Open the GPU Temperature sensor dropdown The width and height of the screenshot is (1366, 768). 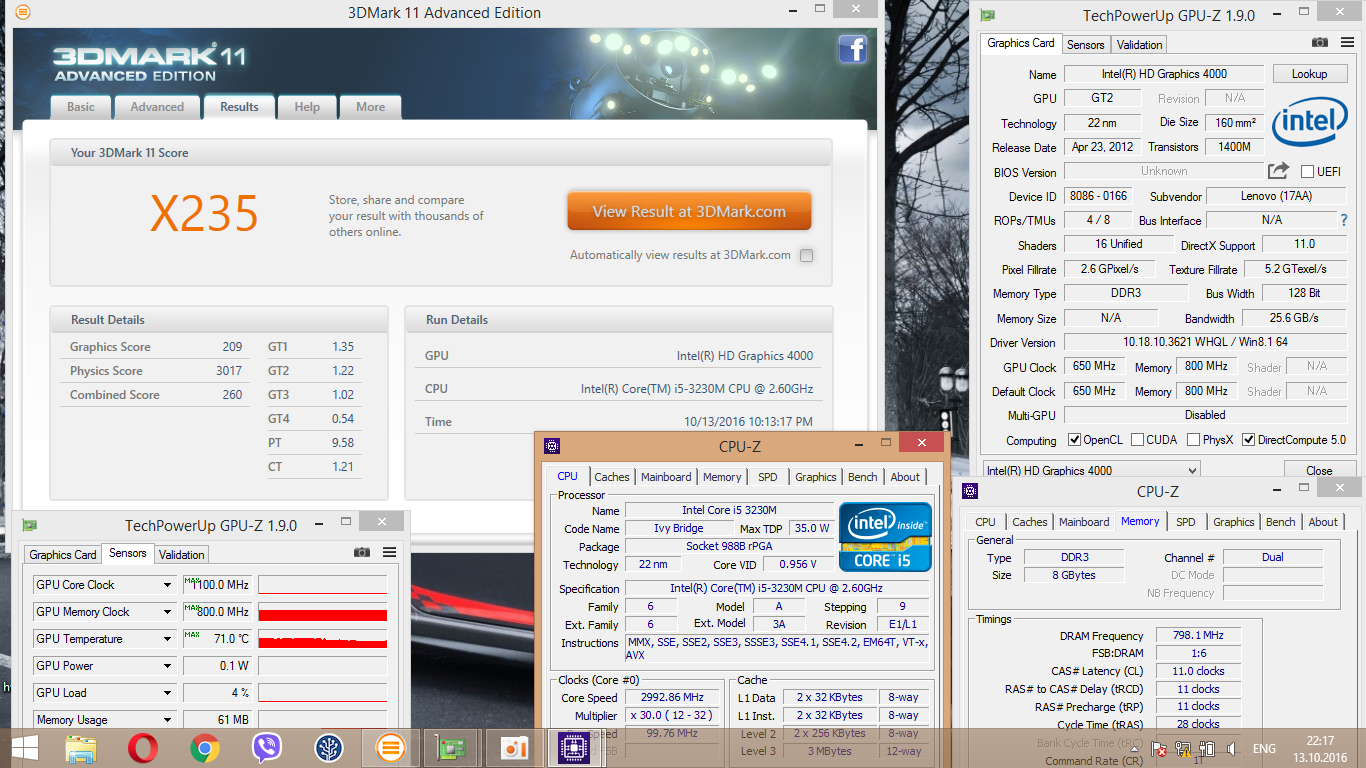(167, 639)
